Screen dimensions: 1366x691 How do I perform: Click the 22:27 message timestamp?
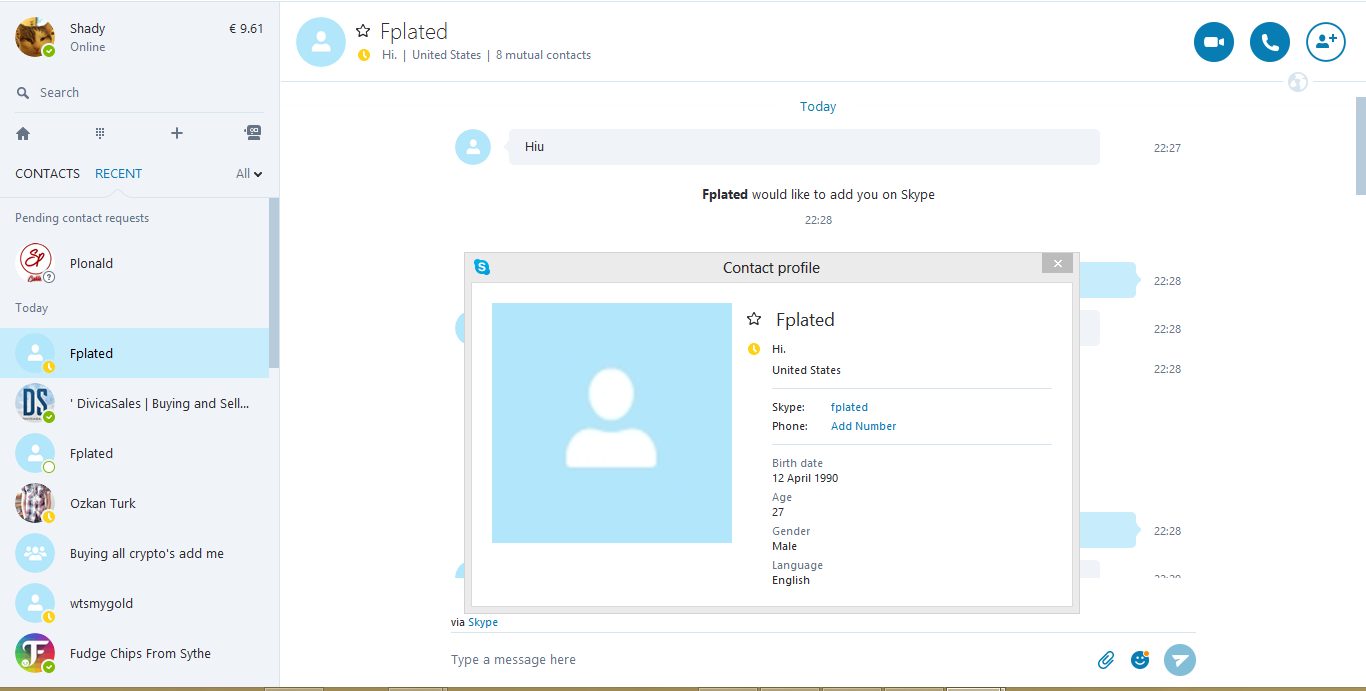point(1167,148)
